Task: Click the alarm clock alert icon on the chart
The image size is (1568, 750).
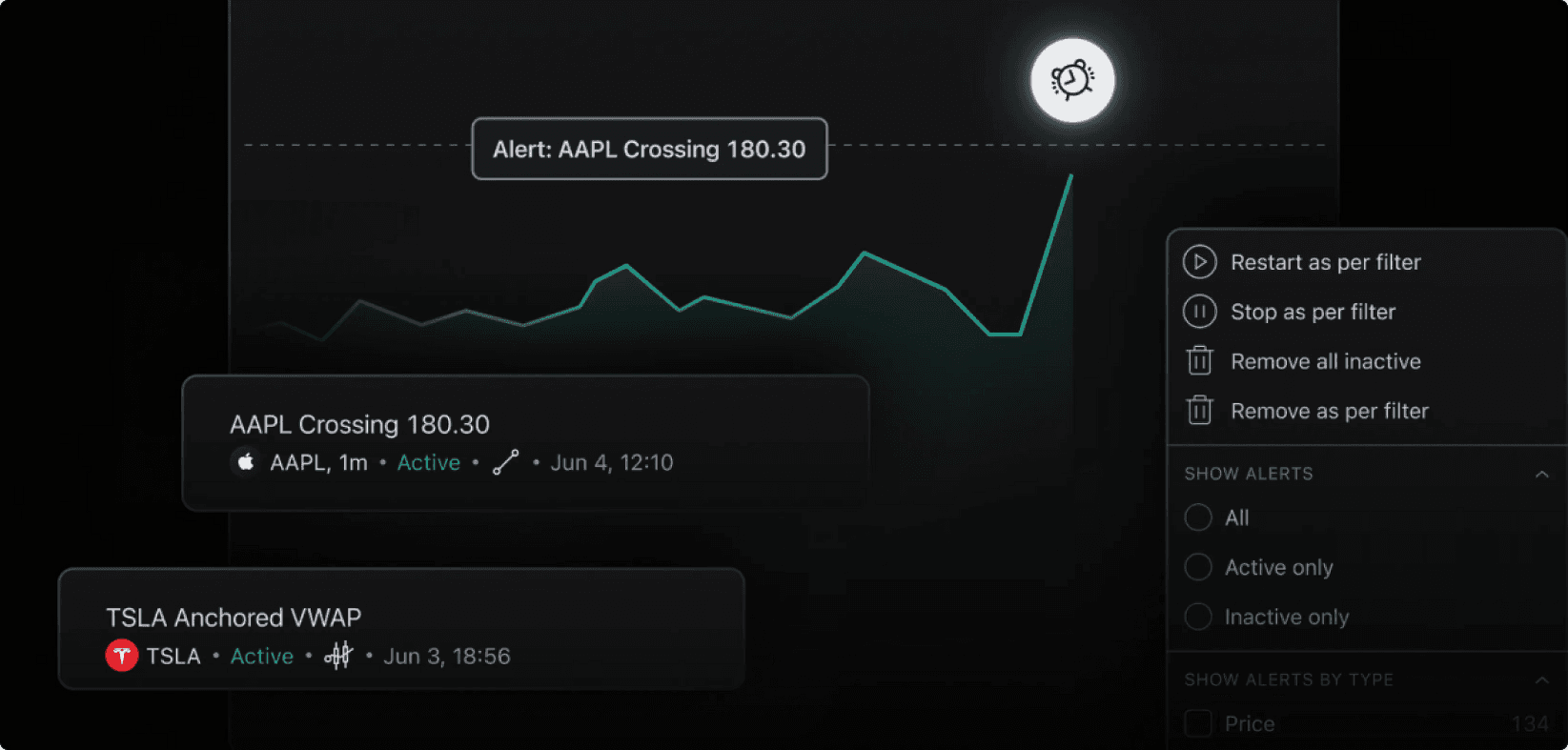Action: (1071, 80)
